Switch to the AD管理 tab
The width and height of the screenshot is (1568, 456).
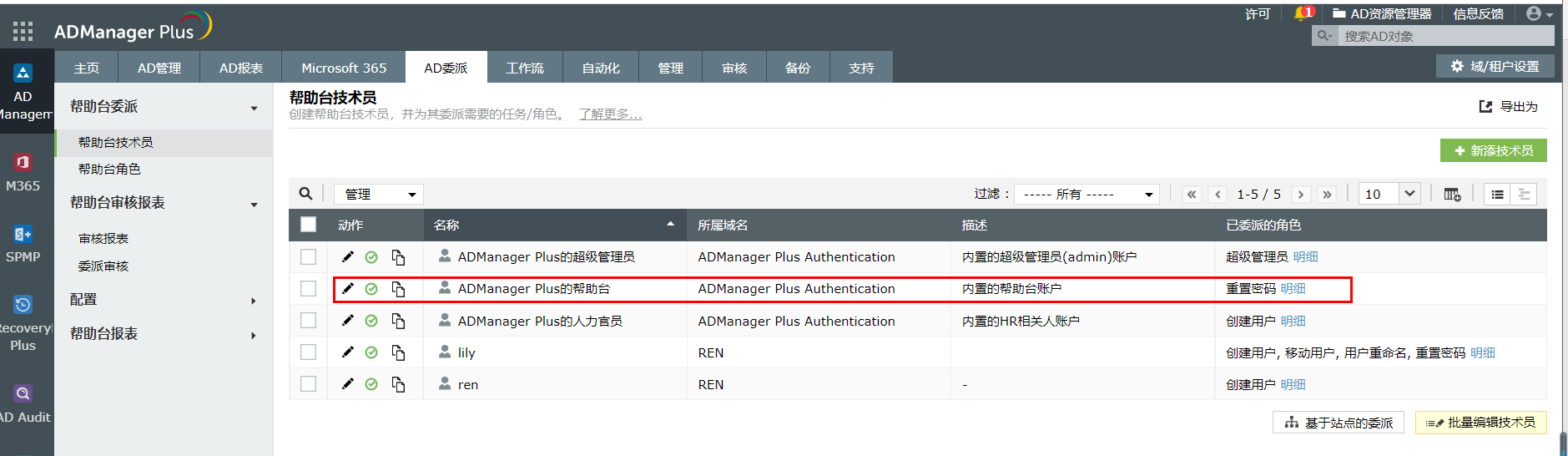159,68
